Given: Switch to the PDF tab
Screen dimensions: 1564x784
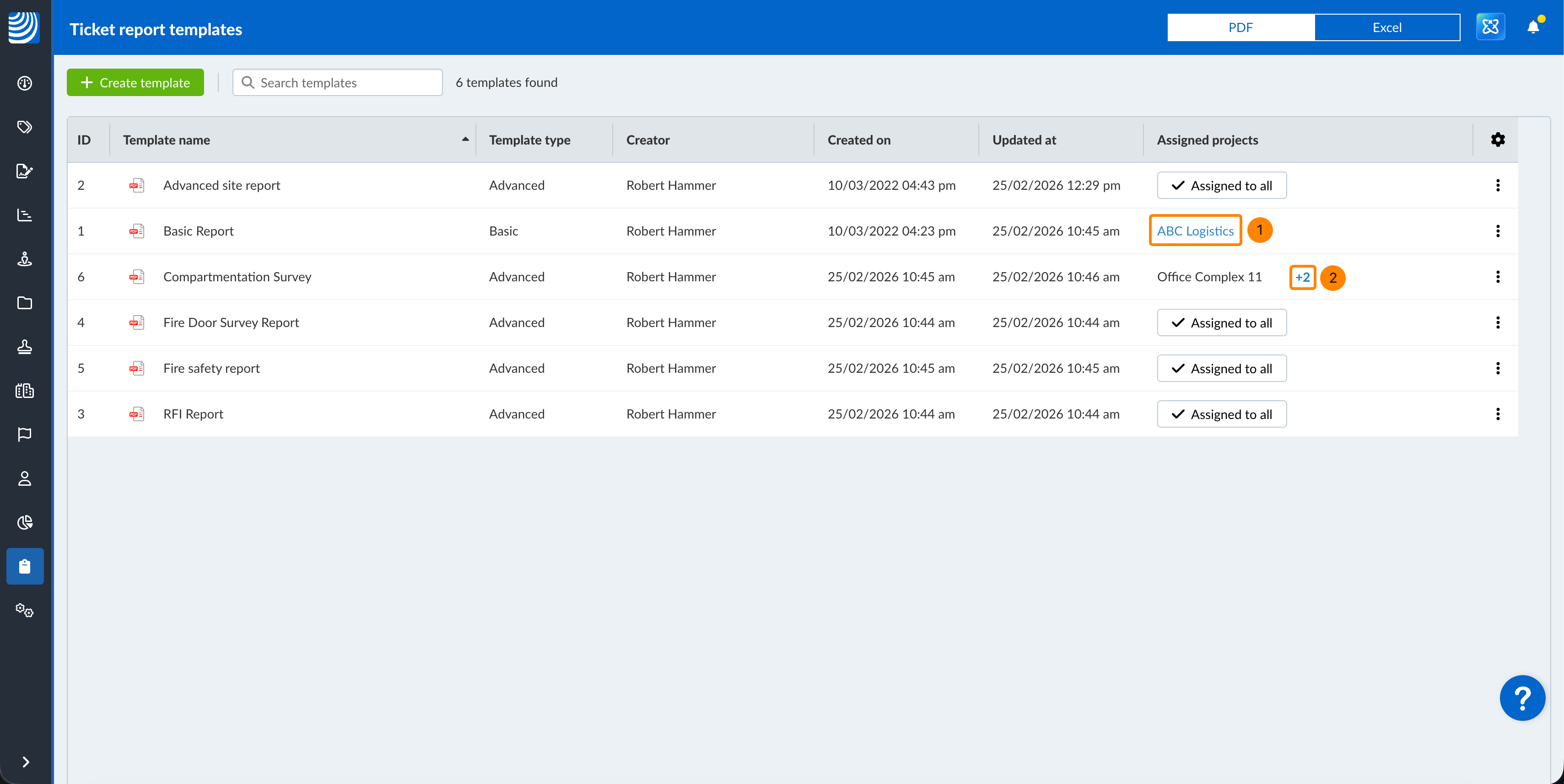Looking at the screenshot, I should tap(1240, 27).
